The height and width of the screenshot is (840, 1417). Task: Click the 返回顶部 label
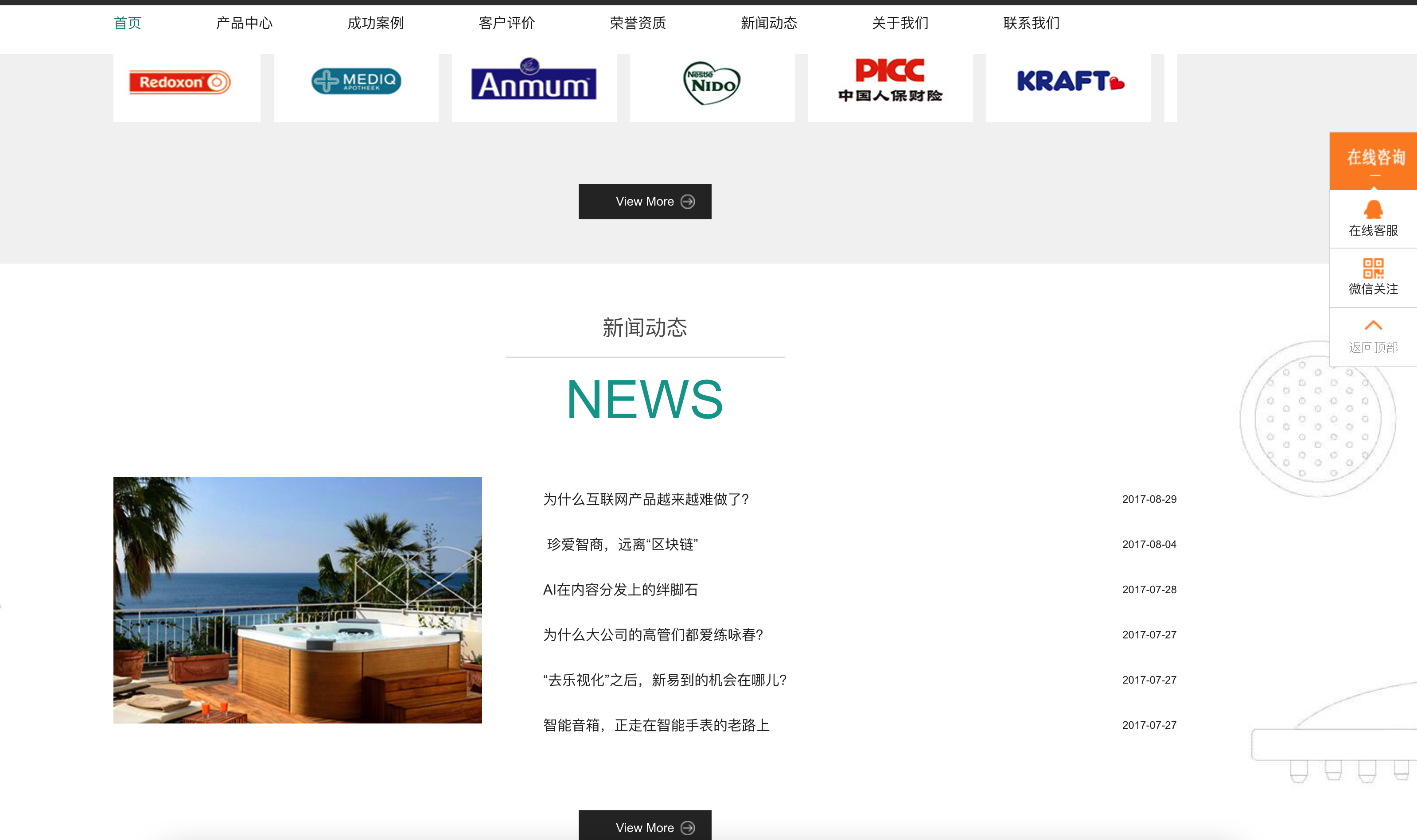coord(1374,347)
